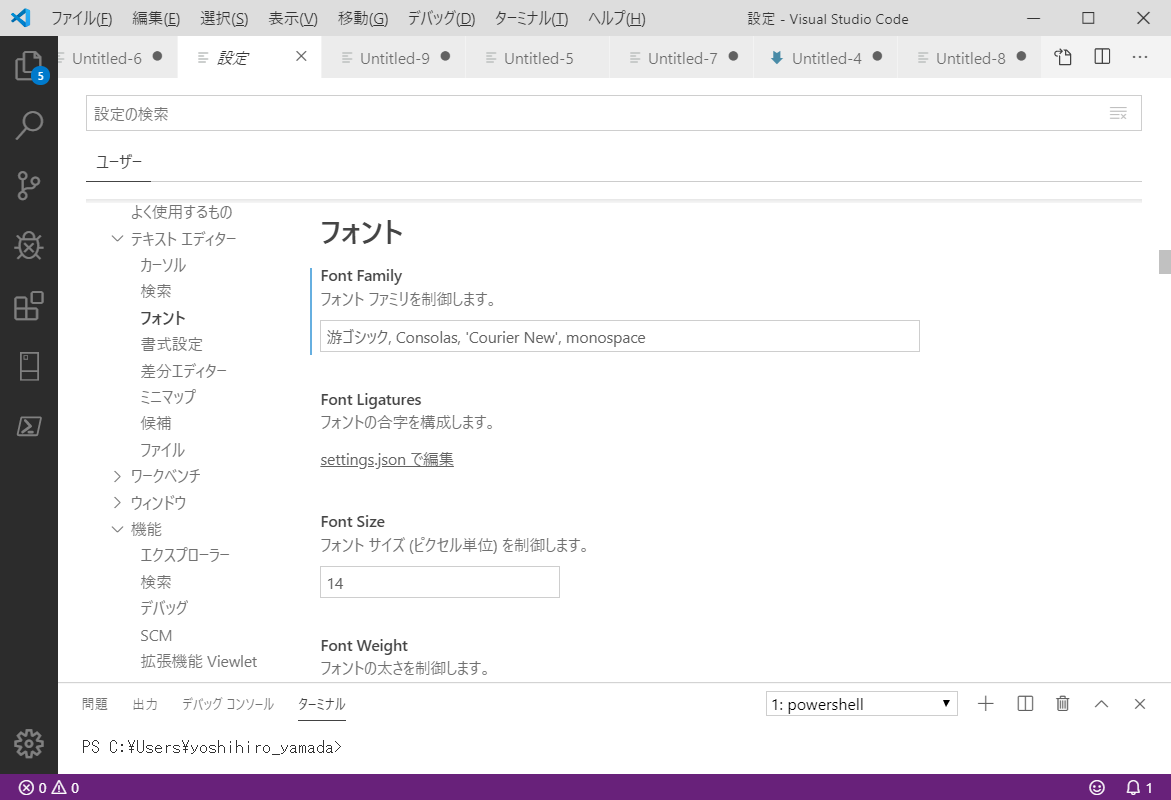Expand the ワークベンチ tree section

point(117,476)
